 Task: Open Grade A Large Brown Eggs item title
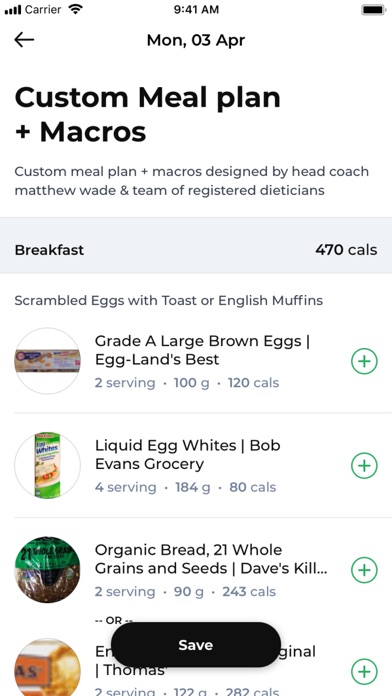[202, 350]
